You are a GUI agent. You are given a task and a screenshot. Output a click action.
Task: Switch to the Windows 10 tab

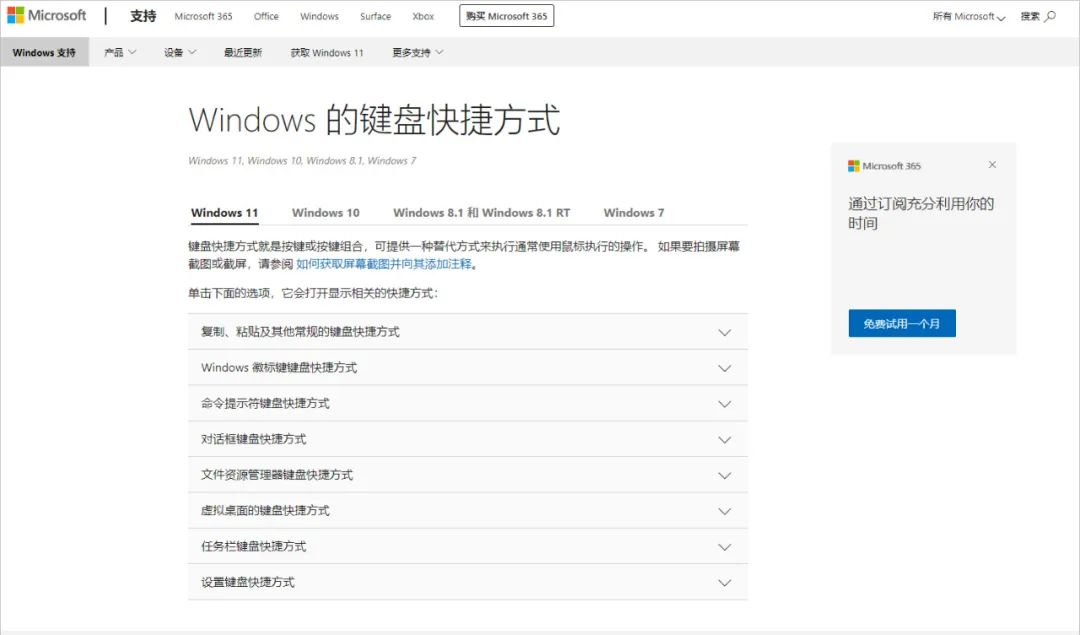point(326,213)
